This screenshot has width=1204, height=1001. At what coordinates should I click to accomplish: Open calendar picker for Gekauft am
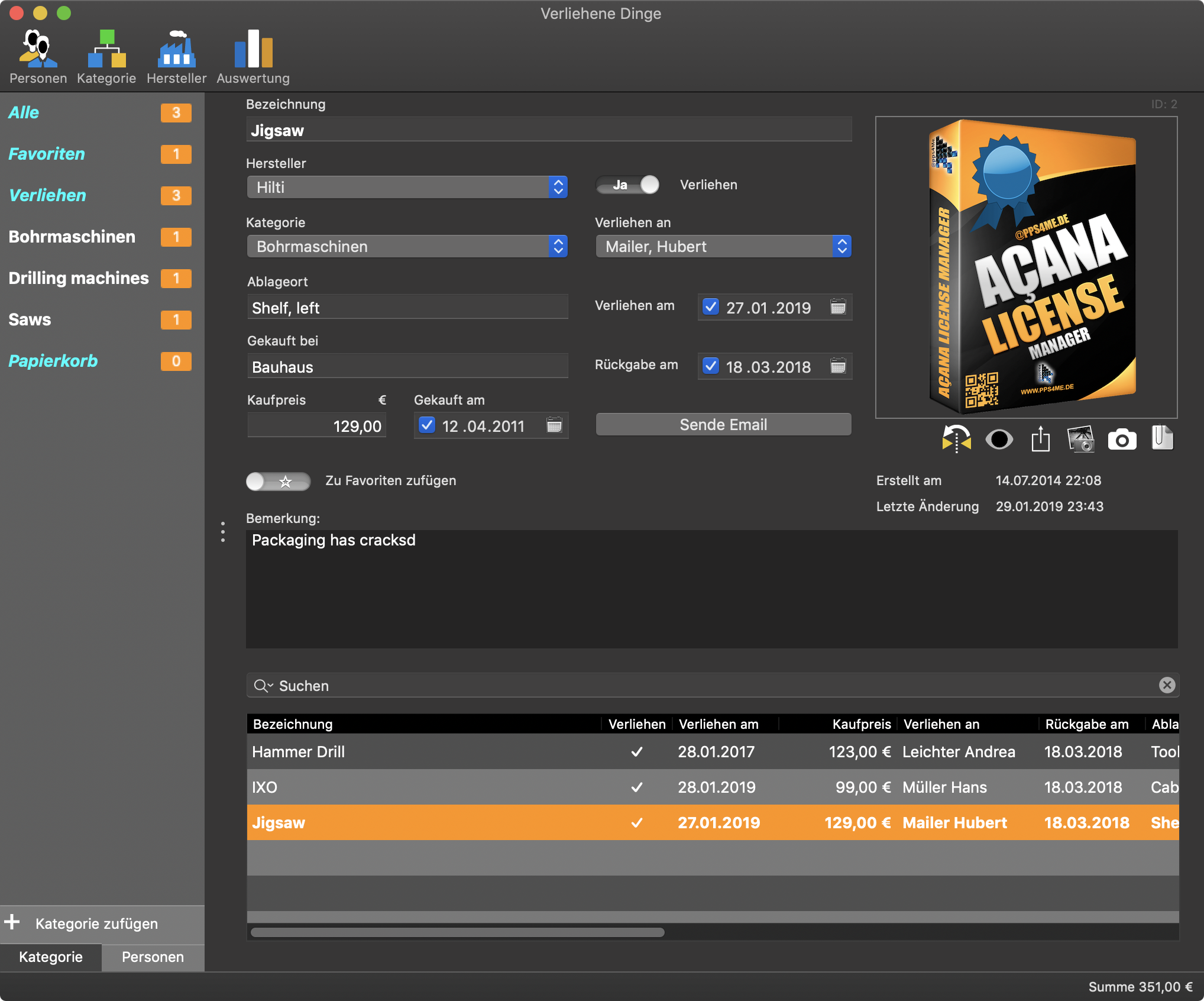point(554,425)
